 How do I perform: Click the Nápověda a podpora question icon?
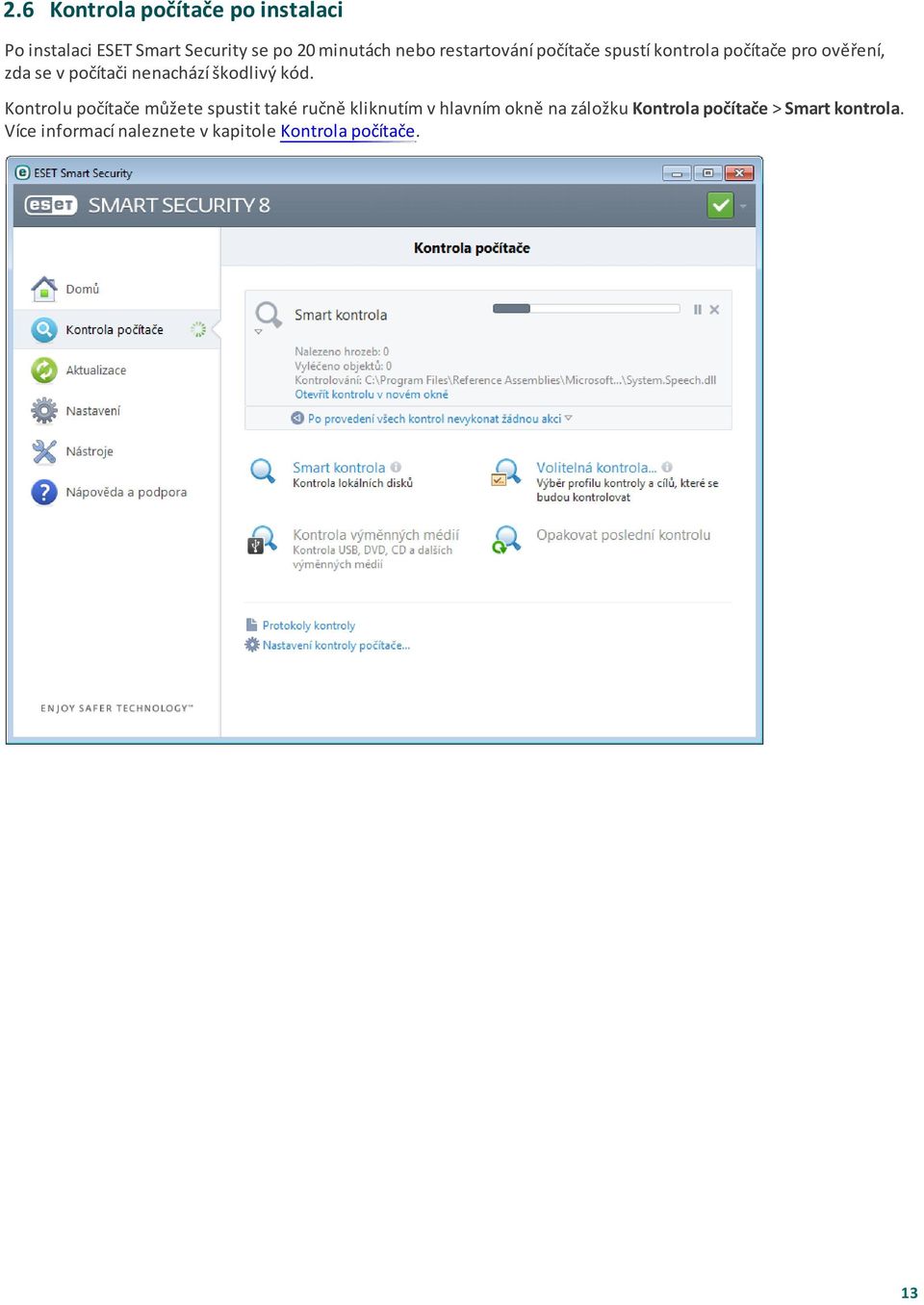point(44,492)
